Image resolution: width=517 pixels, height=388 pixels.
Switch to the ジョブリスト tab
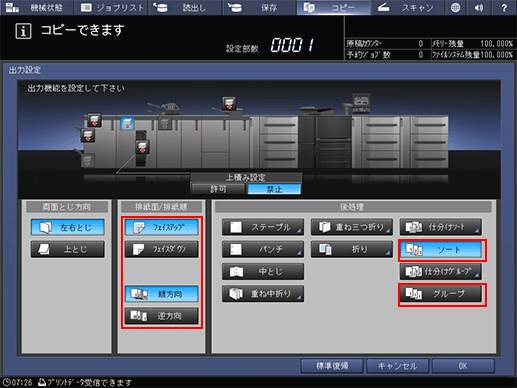click(x=111, y=7)
